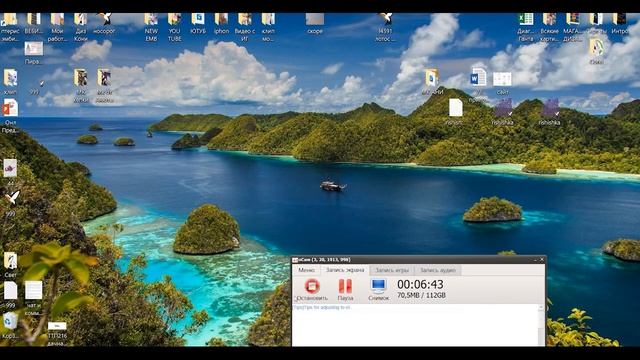Switch to the Запись аудио tab
640x360 pixels.
[x=438, y=270]
